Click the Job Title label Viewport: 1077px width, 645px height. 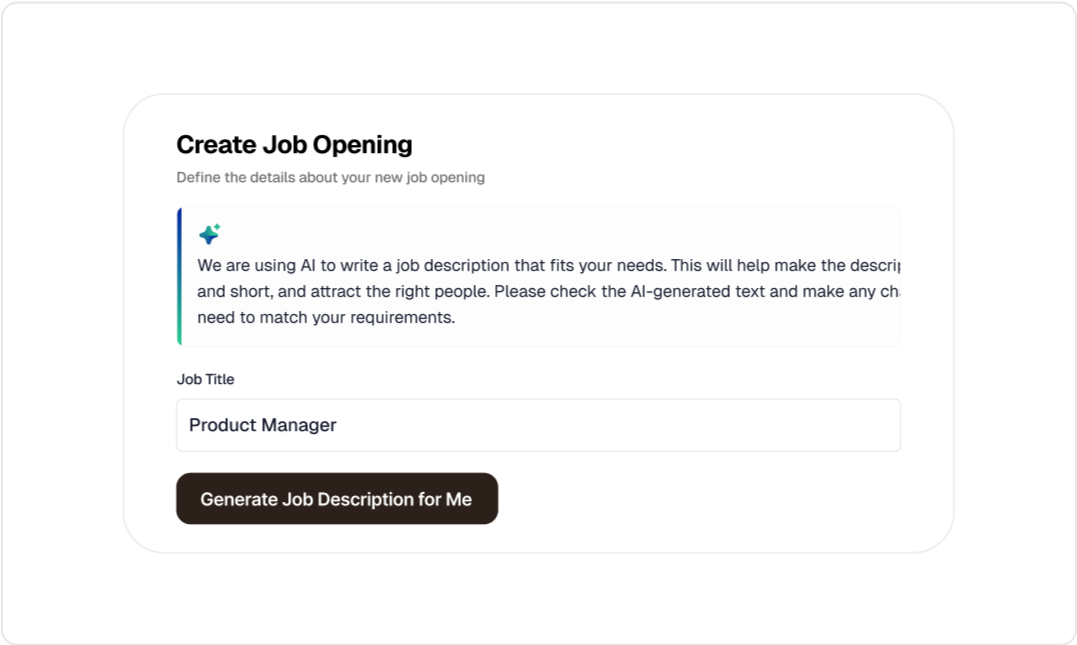pos(205,379)
